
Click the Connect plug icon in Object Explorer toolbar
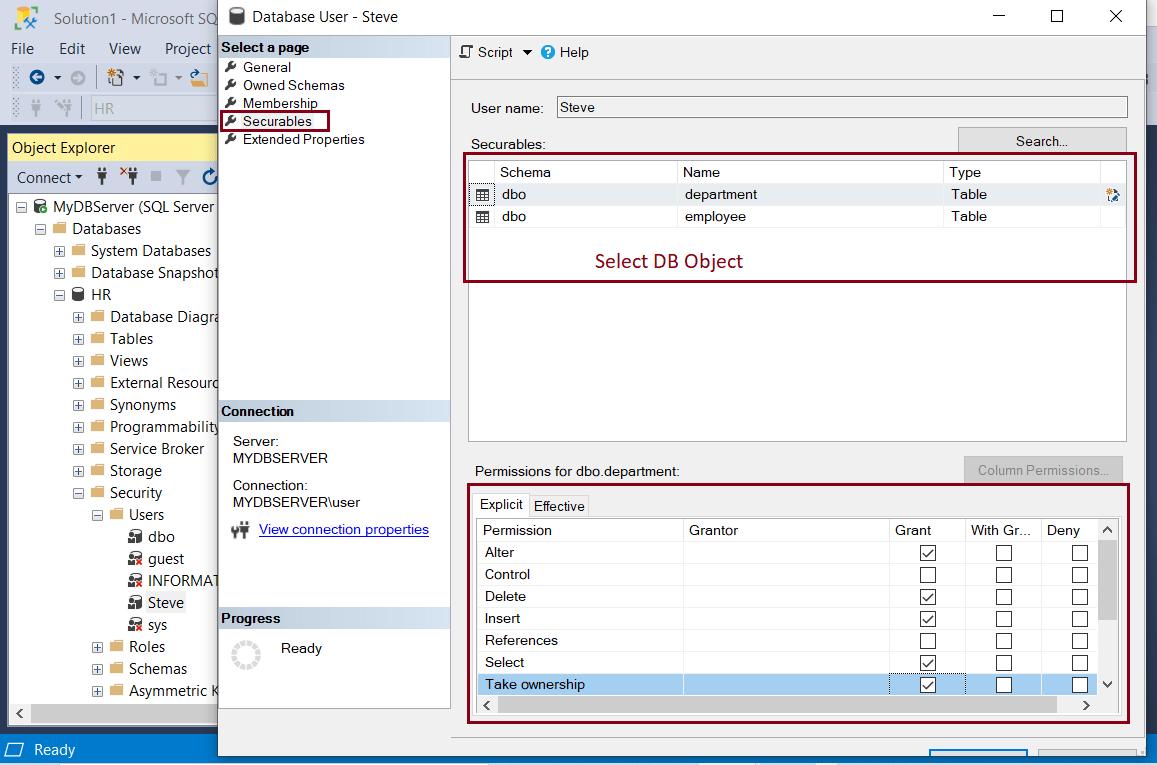(101, 177)
